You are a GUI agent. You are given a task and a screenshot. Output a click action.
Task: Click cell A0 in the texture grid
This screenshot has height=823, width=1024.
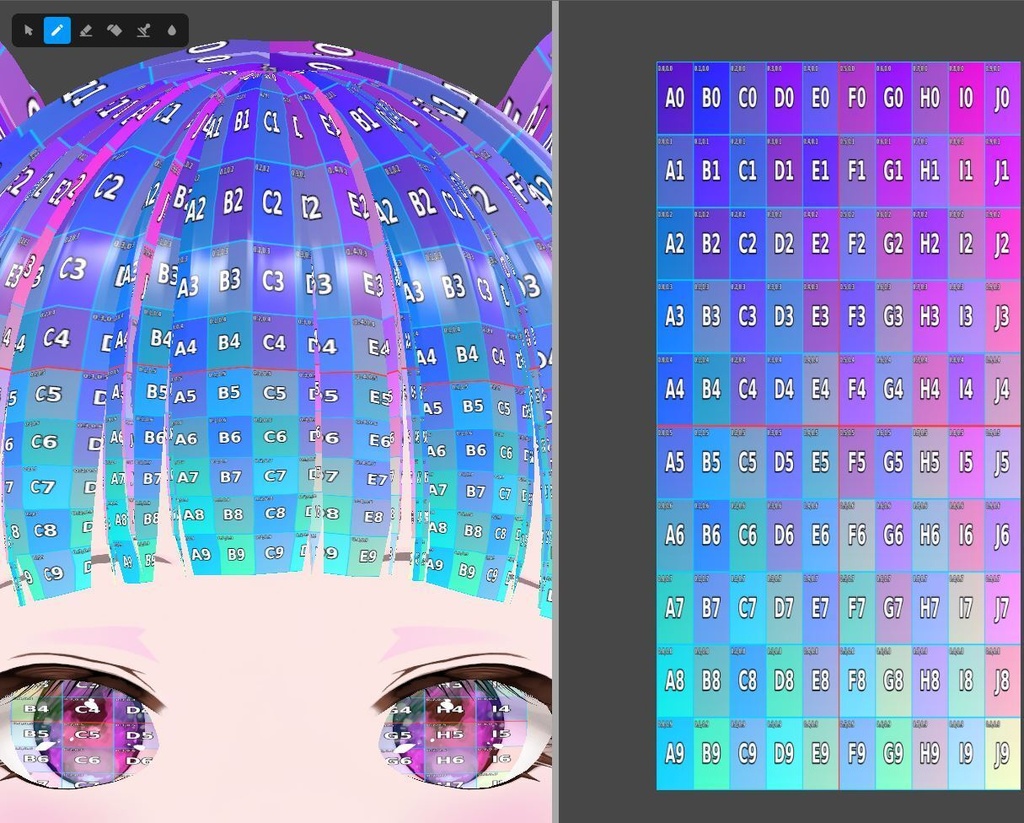coord(675,99)
